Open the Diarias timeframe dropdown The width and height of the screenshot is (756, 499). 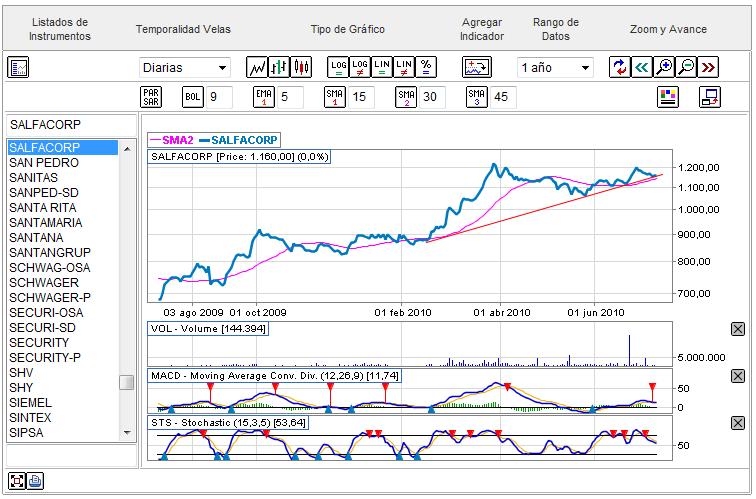click(185, 67)
